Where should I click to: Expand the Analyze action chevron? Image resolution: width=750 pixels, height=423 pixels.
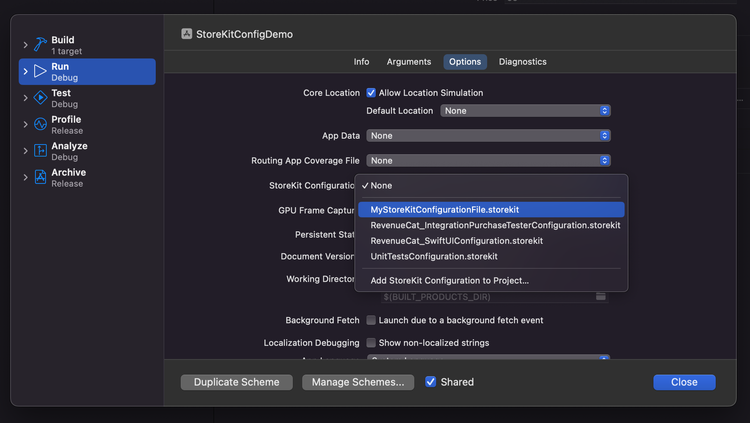tap(25, 151)
